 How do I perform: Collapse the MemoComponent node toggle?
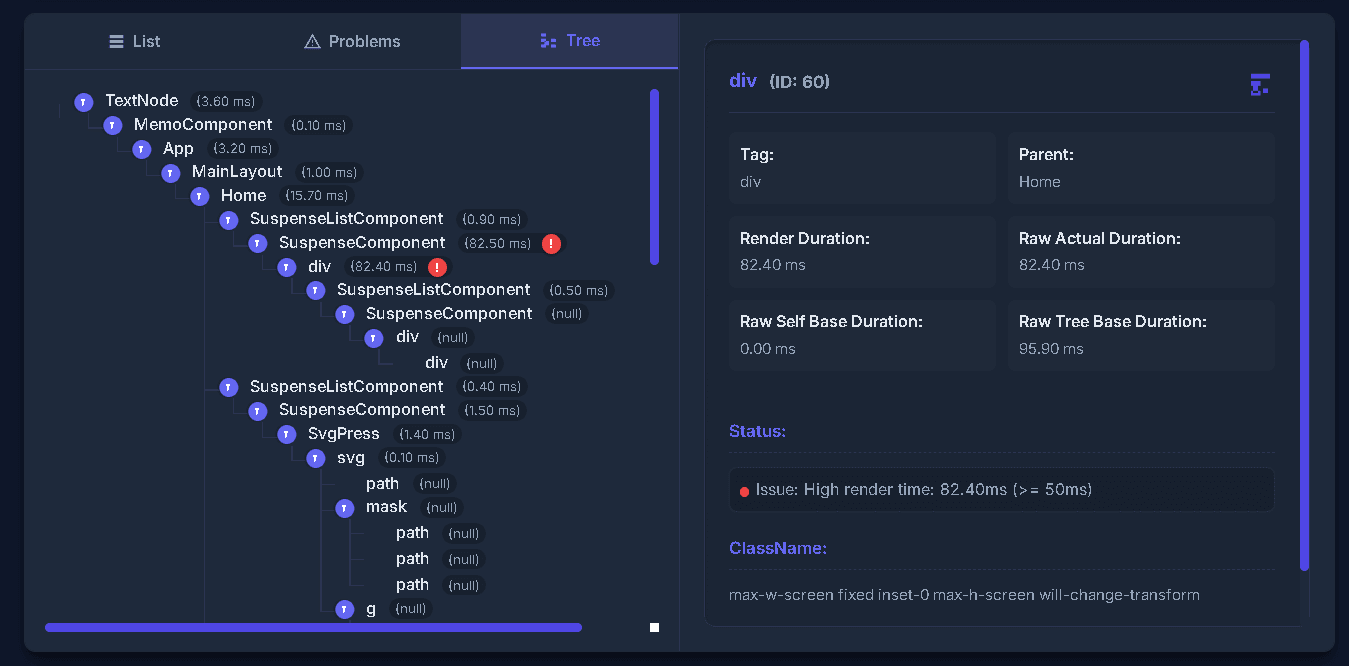113,125
